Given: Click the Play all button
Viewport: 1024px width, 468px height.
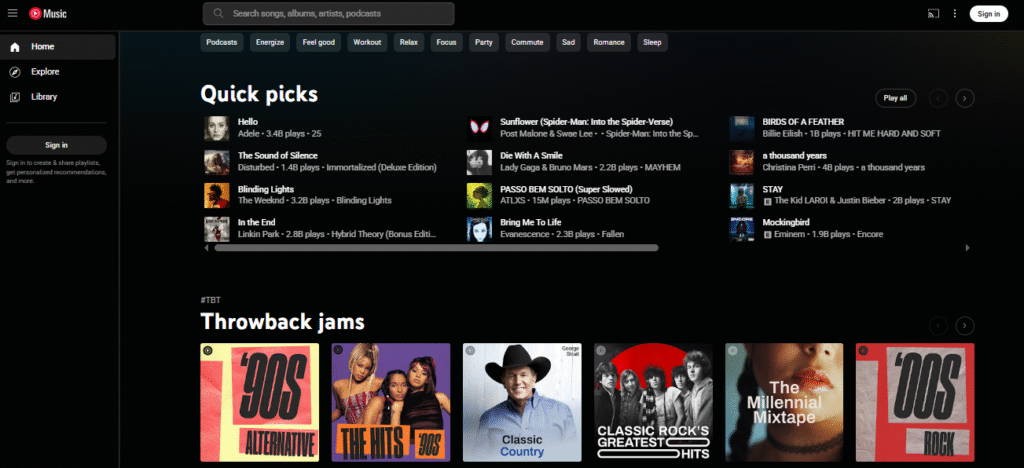Looking at the screenshot, I should [895, 98].
